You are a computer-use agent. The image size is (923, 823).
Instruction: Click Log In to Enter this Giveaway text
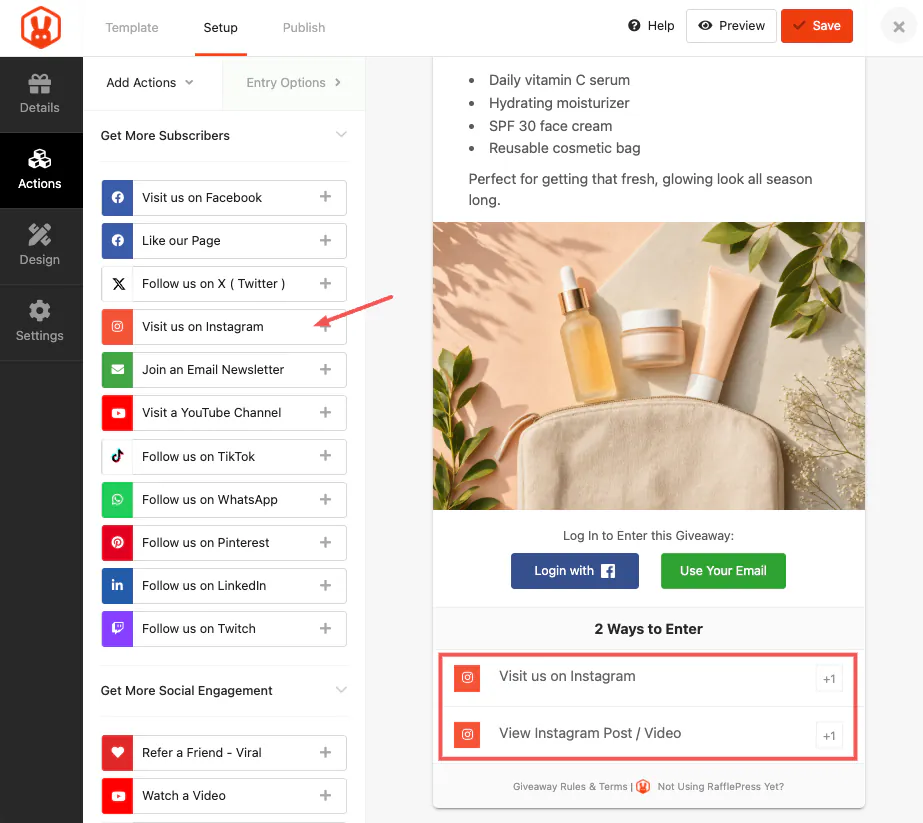[648, 536]
